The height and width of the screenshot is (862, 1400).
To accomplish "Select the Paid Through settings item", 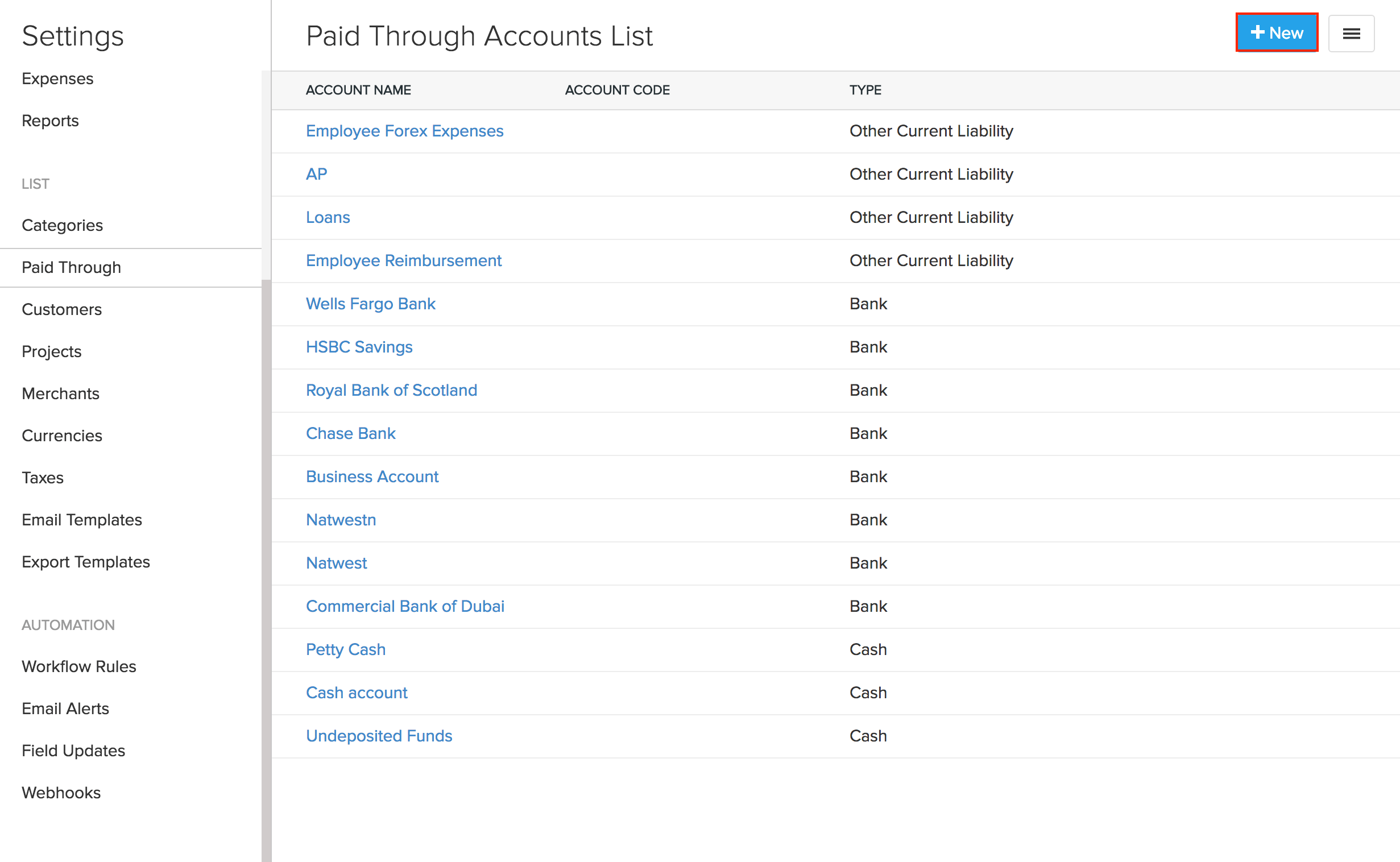I will [x=71, y=267].
